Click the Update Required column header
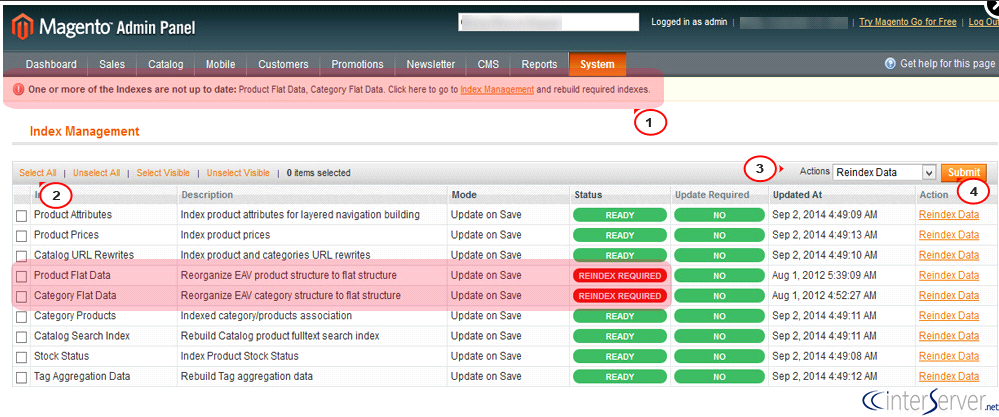This screenshot has height=417, width=999. point(712,195)
